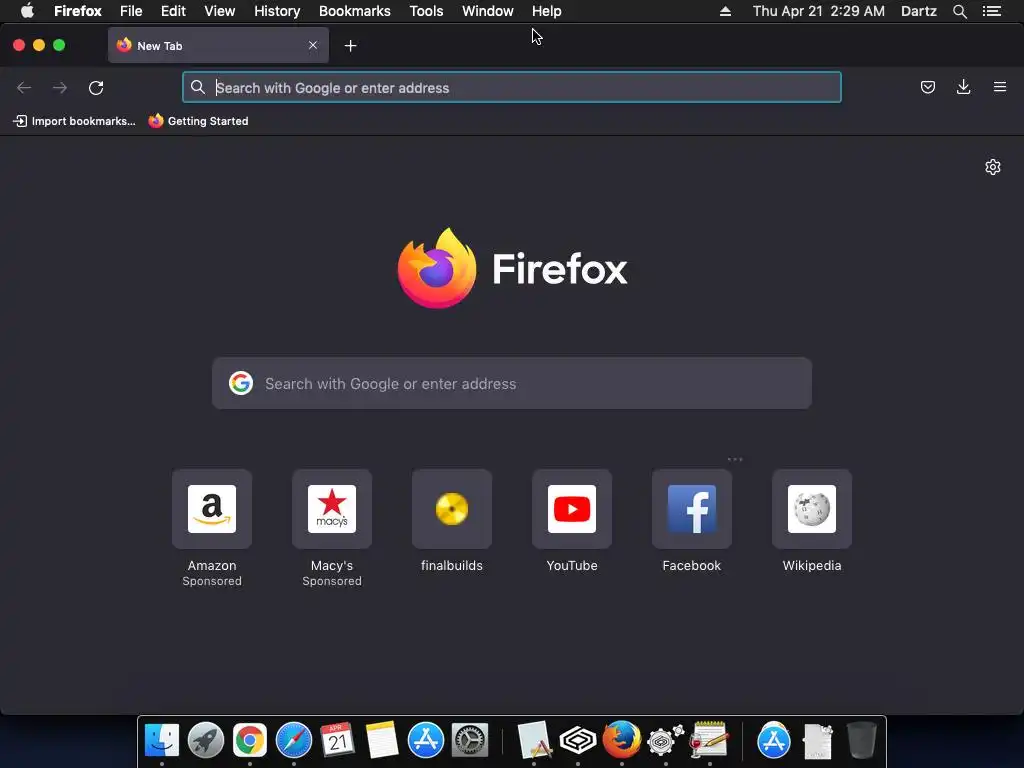
Task: Open the View menu
Action: [219, 11]
